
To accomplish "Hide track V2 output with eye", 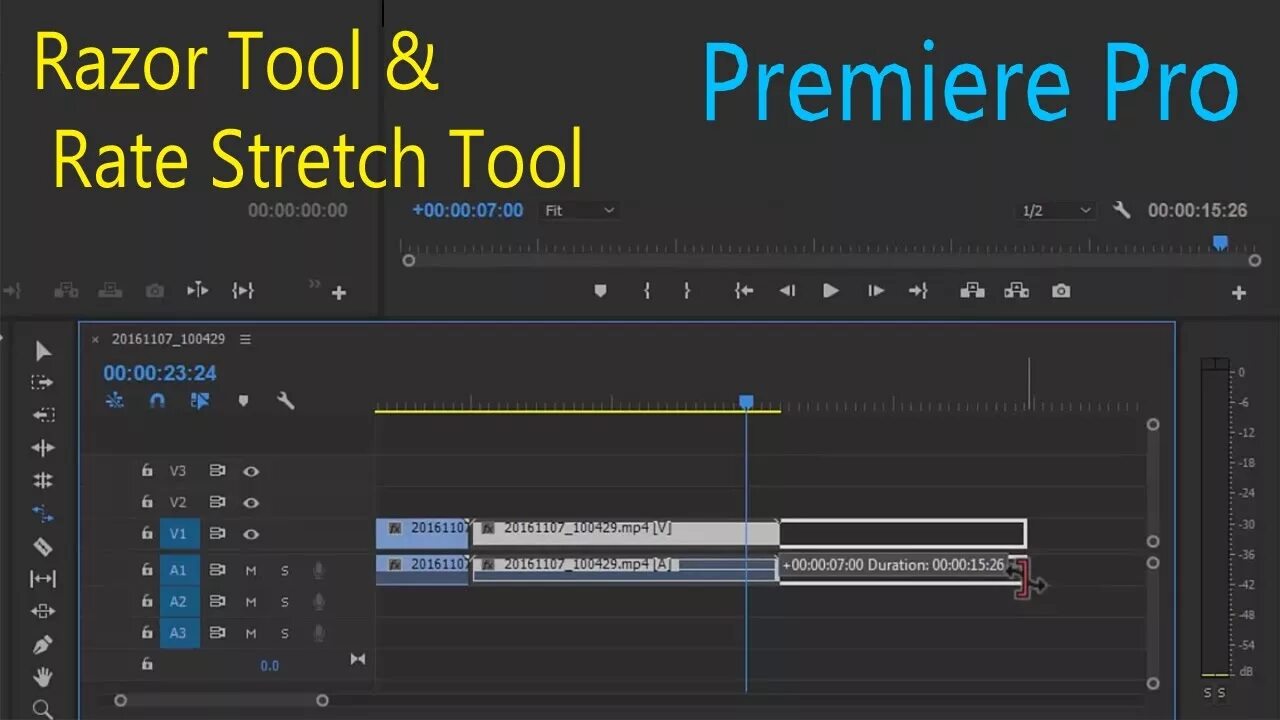I will click(x=252, y=503).
